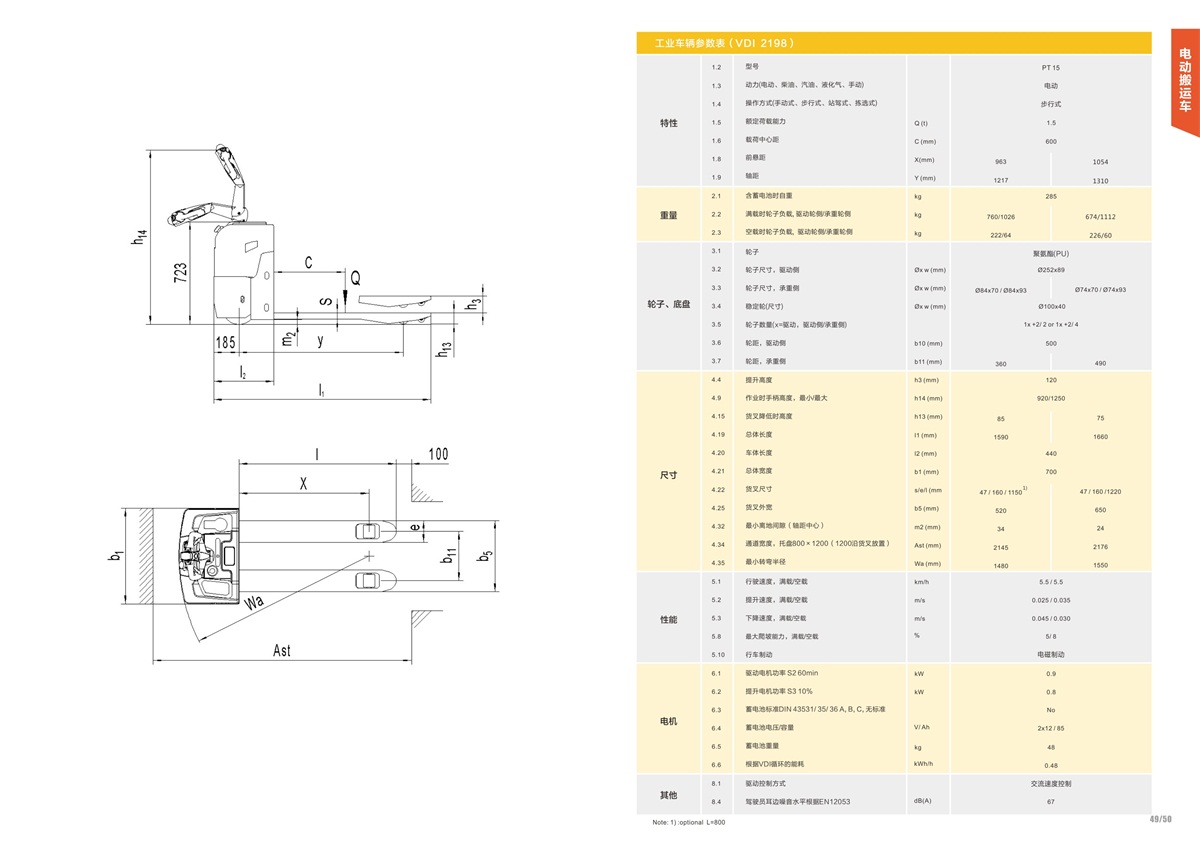Click the drive control value '交流速度控制'
Image resolution: width=1200 pixels, height=855 pixels.
[x=1050, y=783]
